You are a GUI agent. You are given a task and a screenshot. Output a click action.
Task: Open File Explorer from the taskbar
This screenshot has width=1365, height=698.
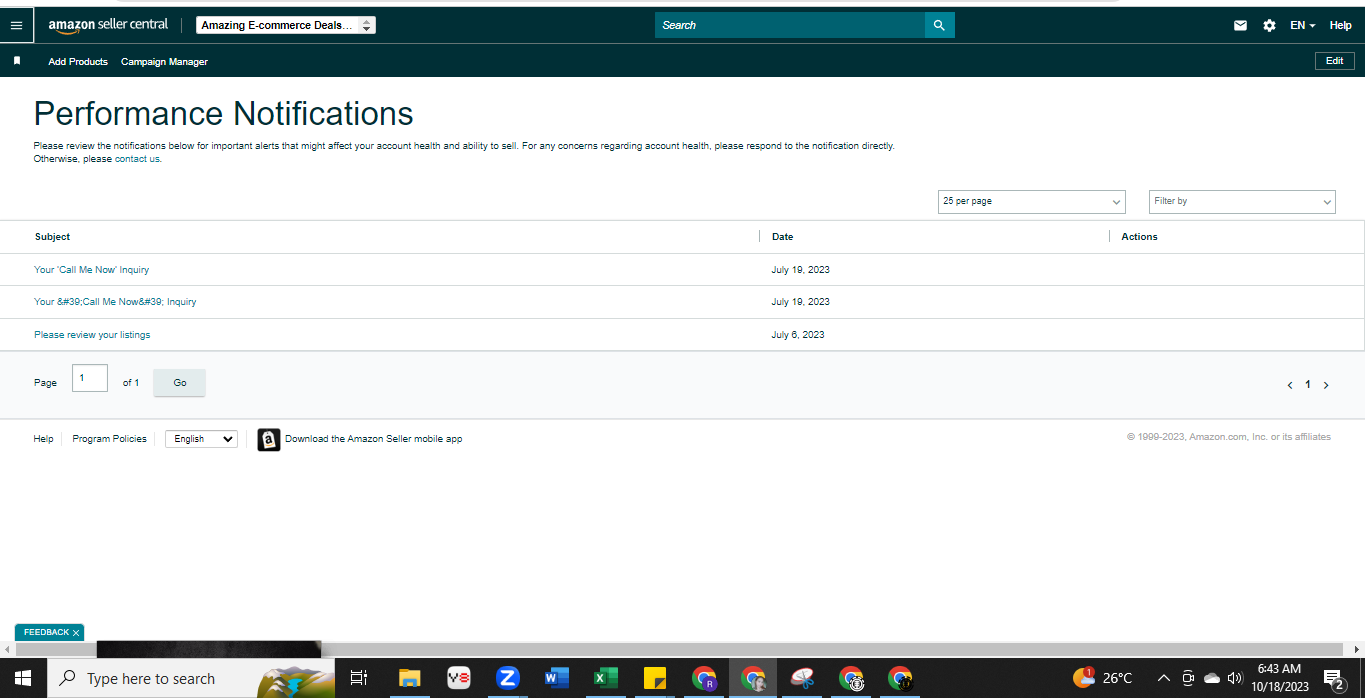(x=410, y=678)
